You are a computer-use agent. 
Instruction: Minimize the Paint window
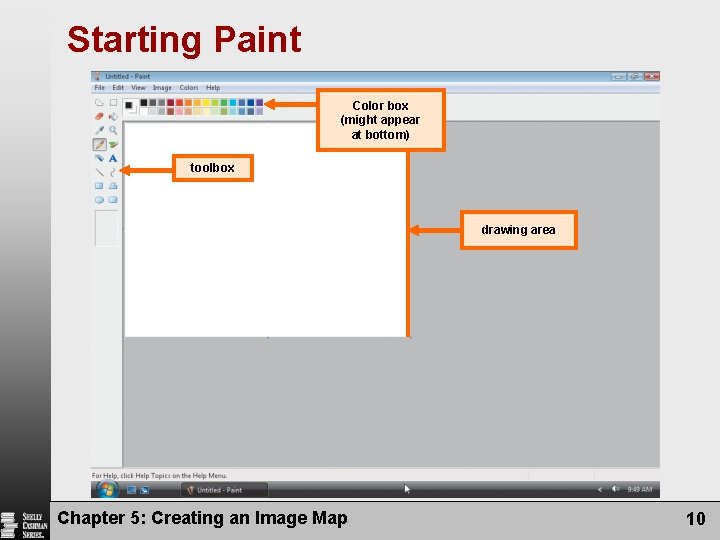[619, 76]
